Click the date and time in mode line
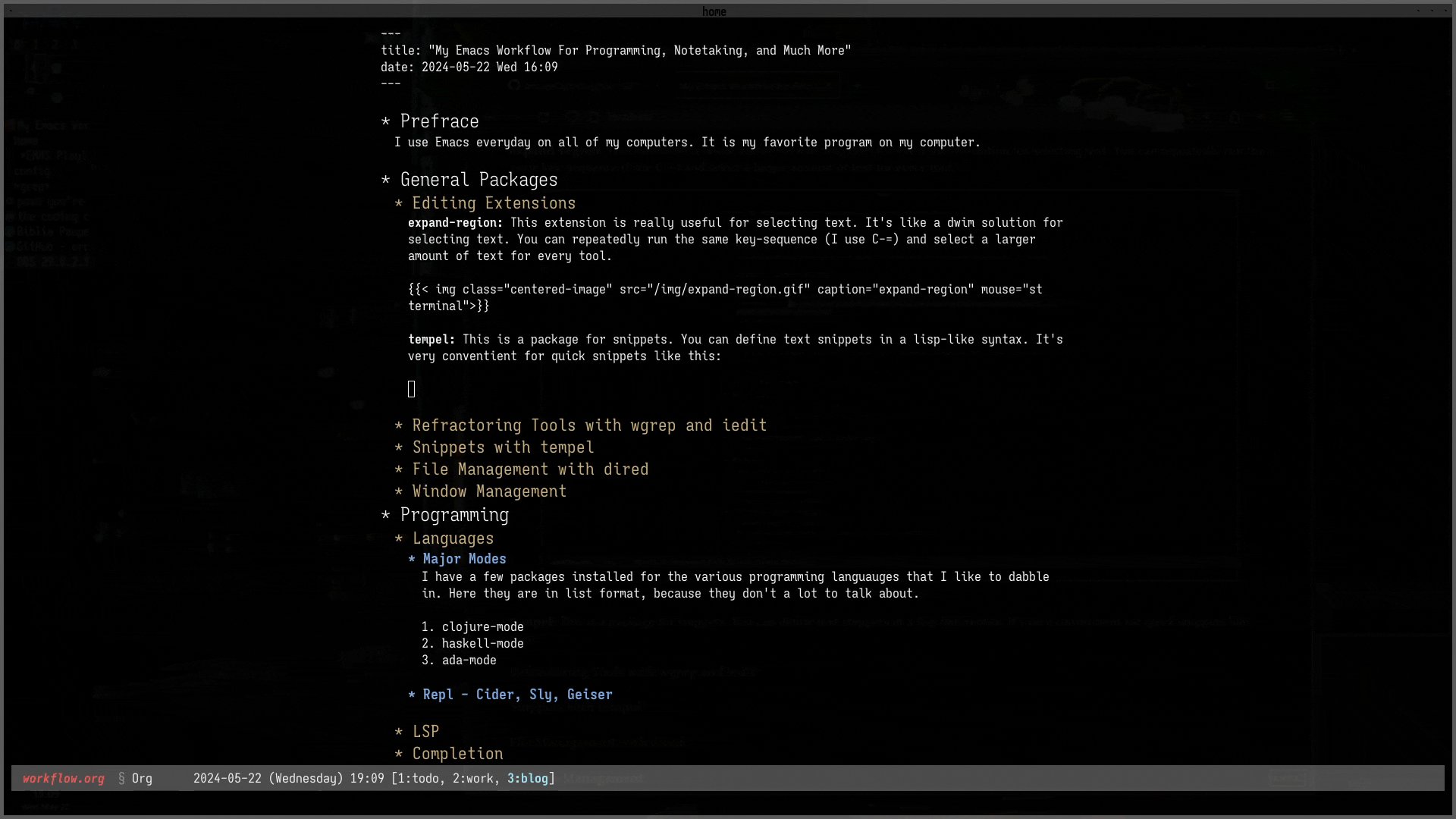1456x819 pixels. pyautogui.click(x=289, y=779)
